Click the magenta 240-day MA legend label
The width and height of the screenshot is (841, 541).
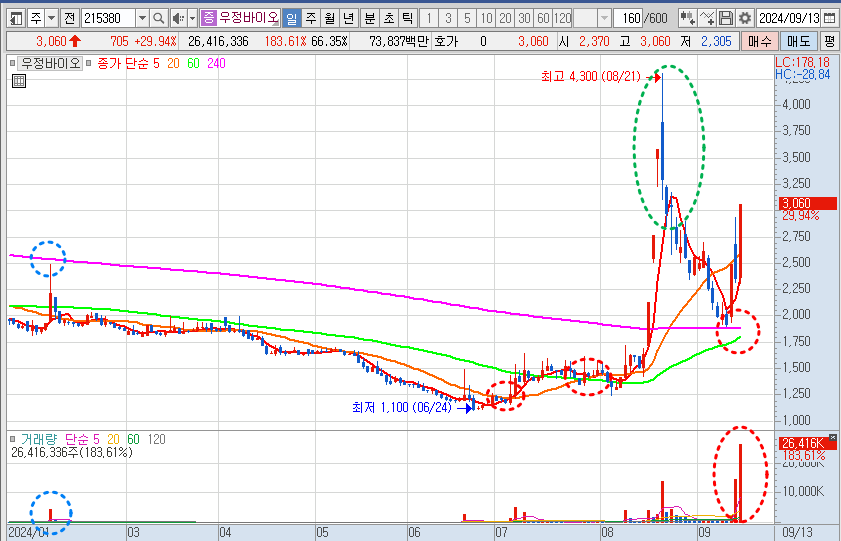point(216,63)
